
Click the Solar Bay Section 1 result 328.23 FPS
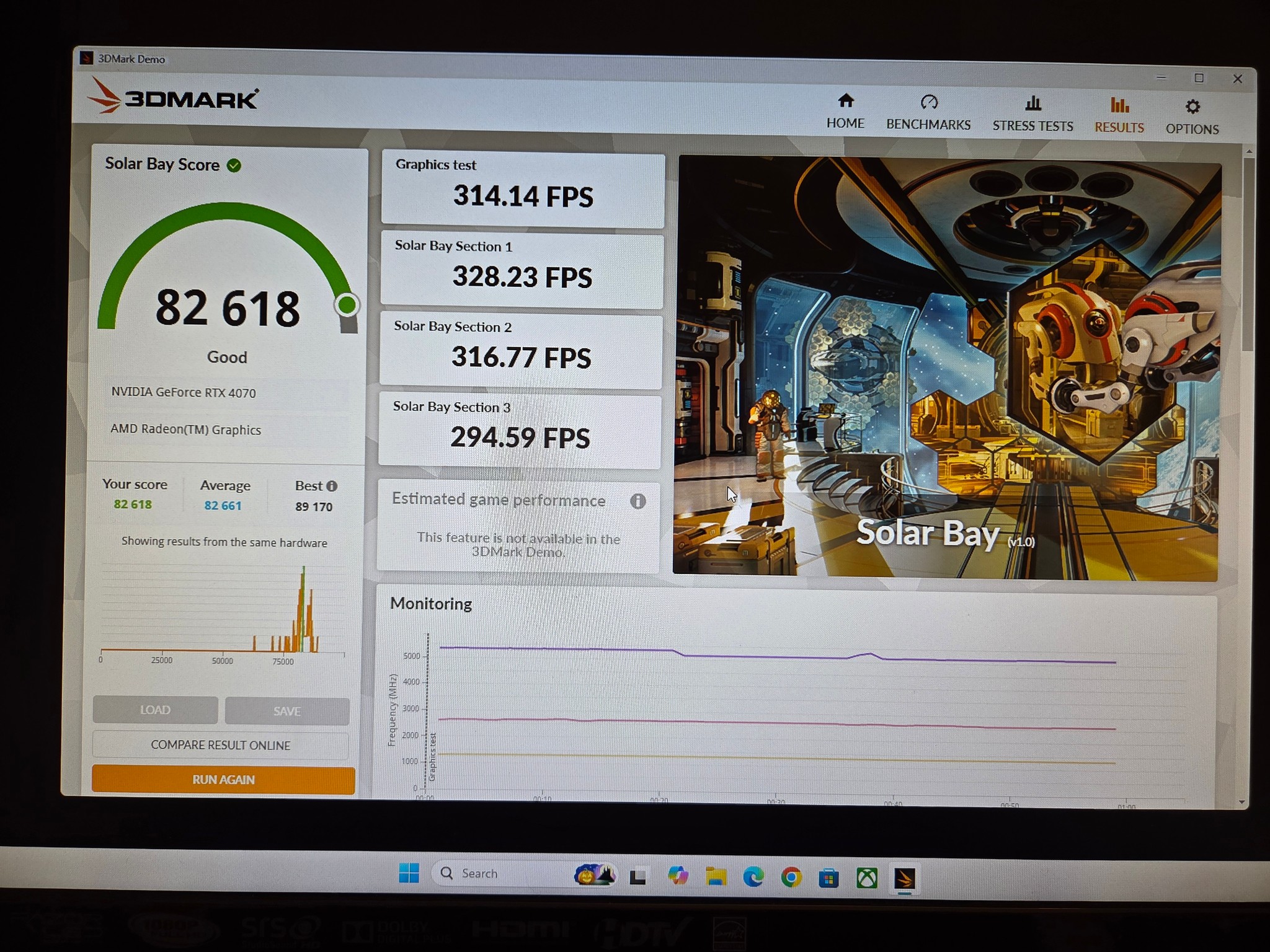522,271
